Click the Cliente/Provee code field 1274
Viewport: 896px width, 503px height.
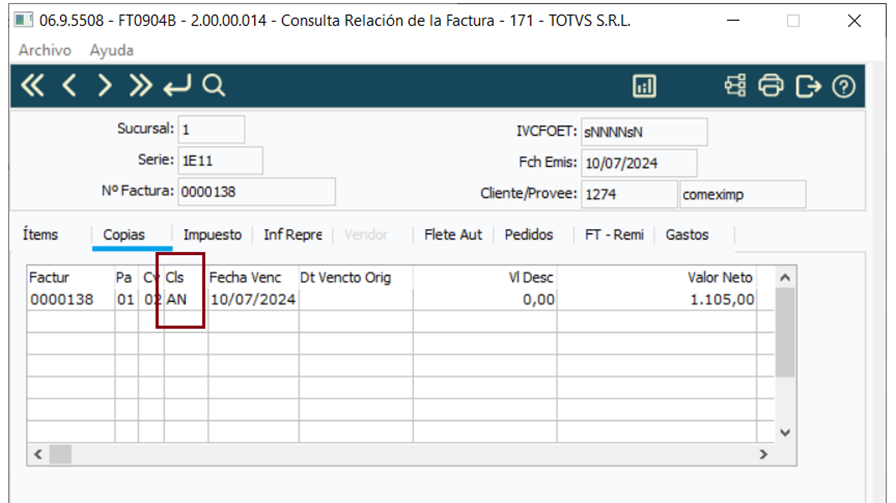629,194
